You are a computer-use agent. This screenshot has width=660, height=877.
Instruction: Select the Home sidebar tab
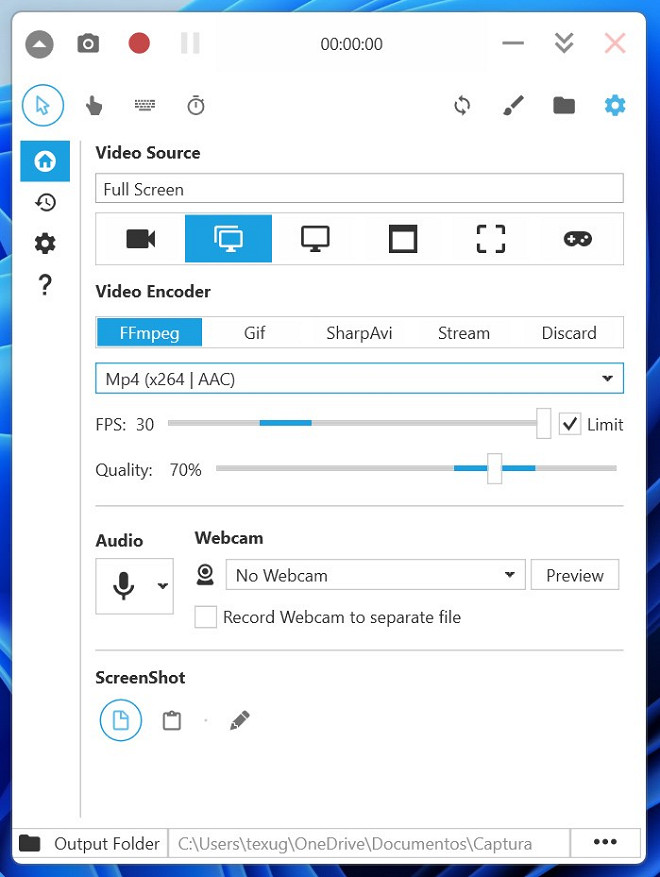coord(45,161)
